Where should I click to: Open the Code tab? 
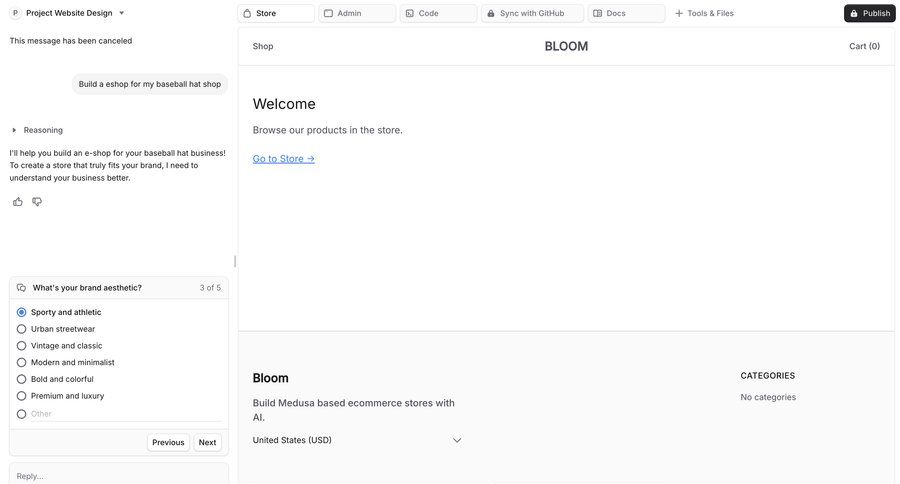(439, 13)
